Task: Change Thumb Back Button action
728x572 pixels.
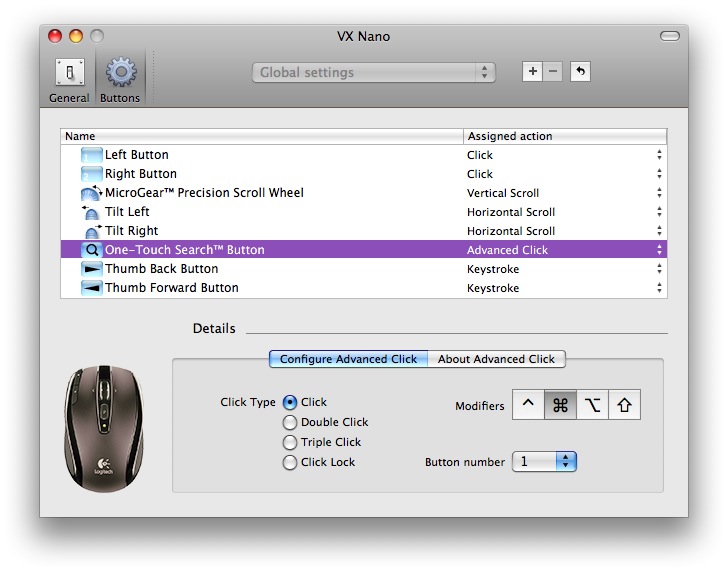Action: (659, 269)
